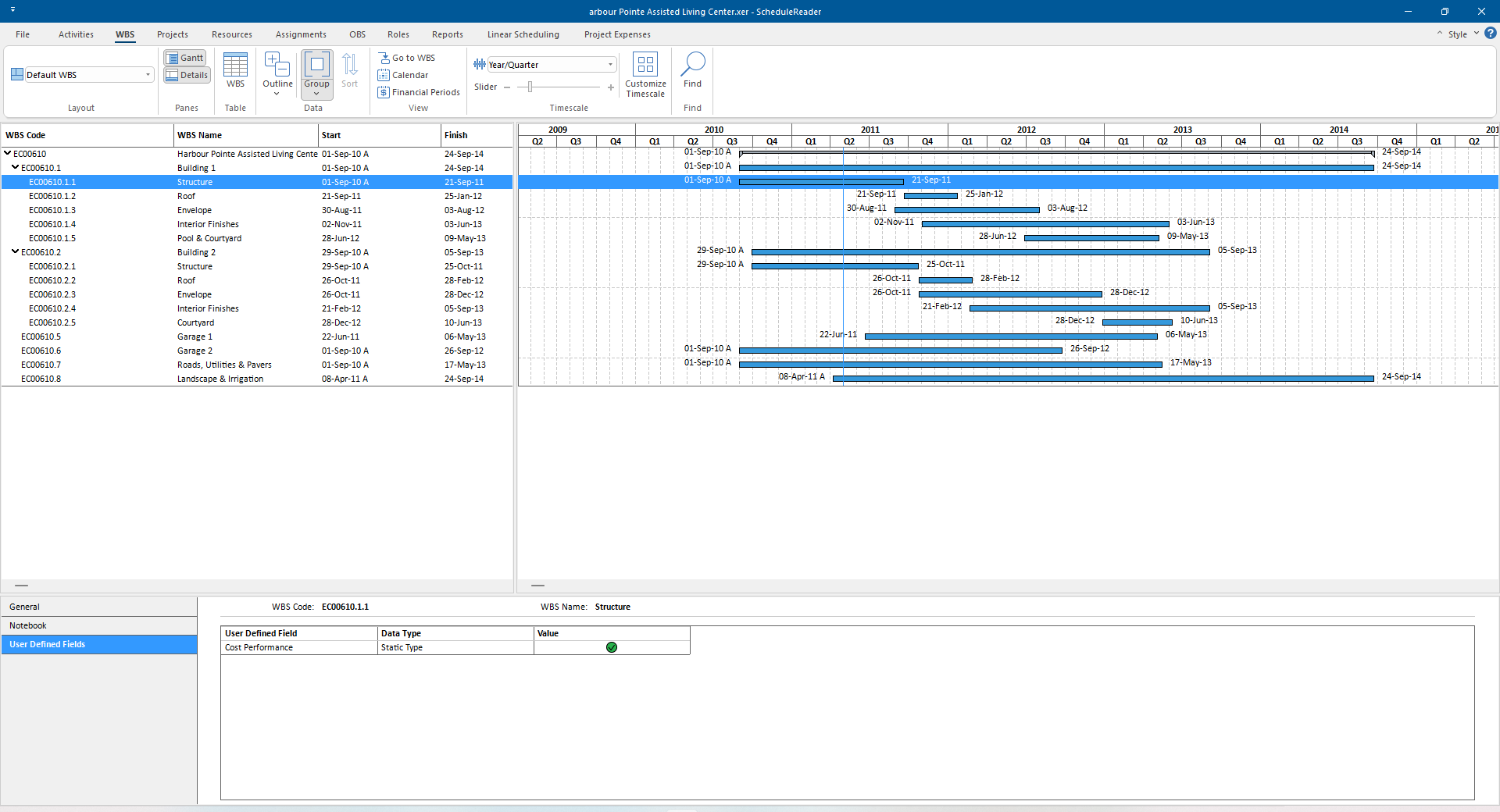Select the Landscape & Irrigation row

(x=220, y=379)
